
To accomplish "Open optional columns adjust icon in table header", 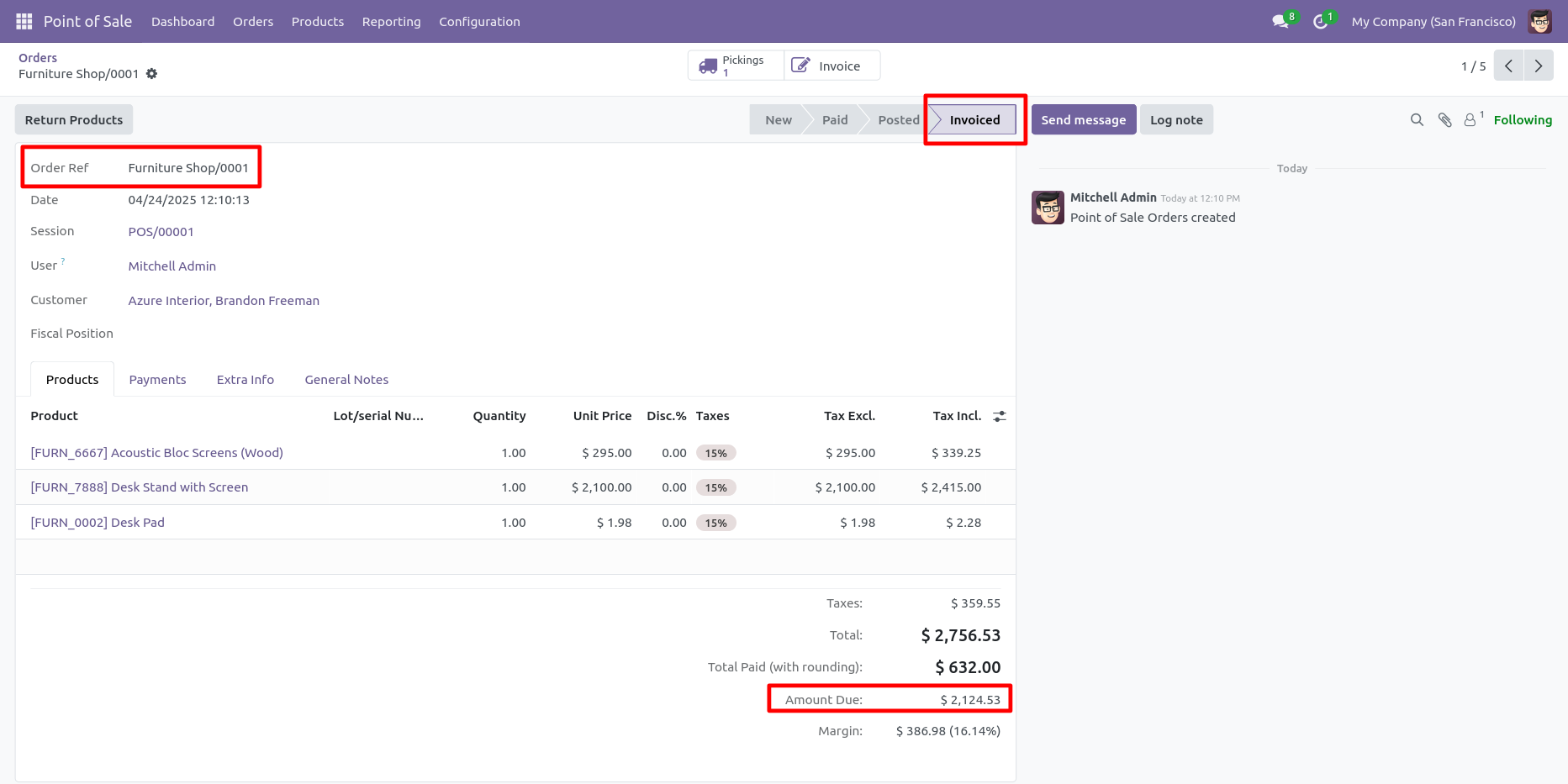I will click(x=1000, y=416).
